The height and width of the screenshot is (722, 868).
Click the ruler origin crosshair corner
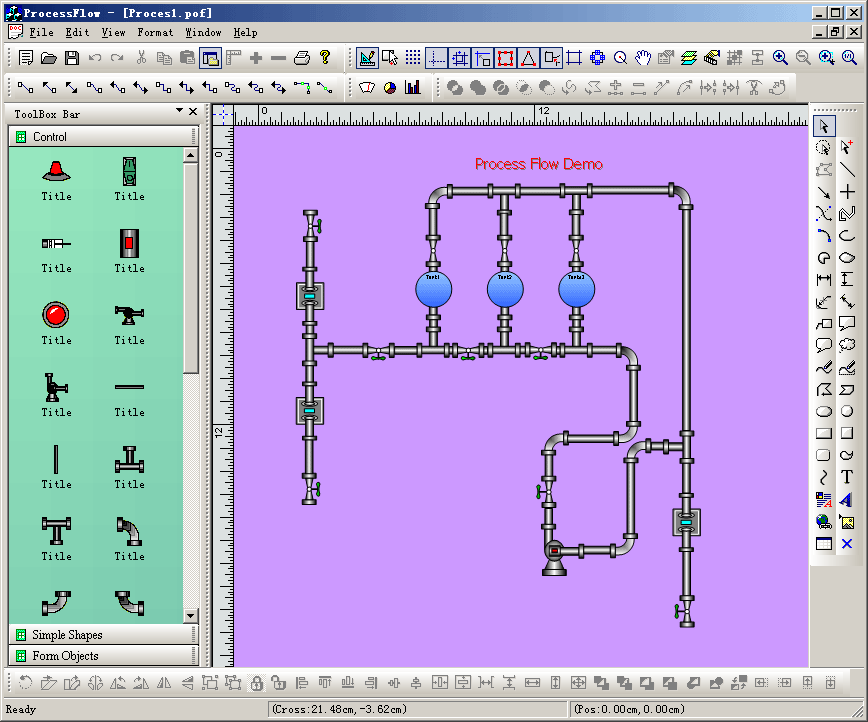click(223, 115)
